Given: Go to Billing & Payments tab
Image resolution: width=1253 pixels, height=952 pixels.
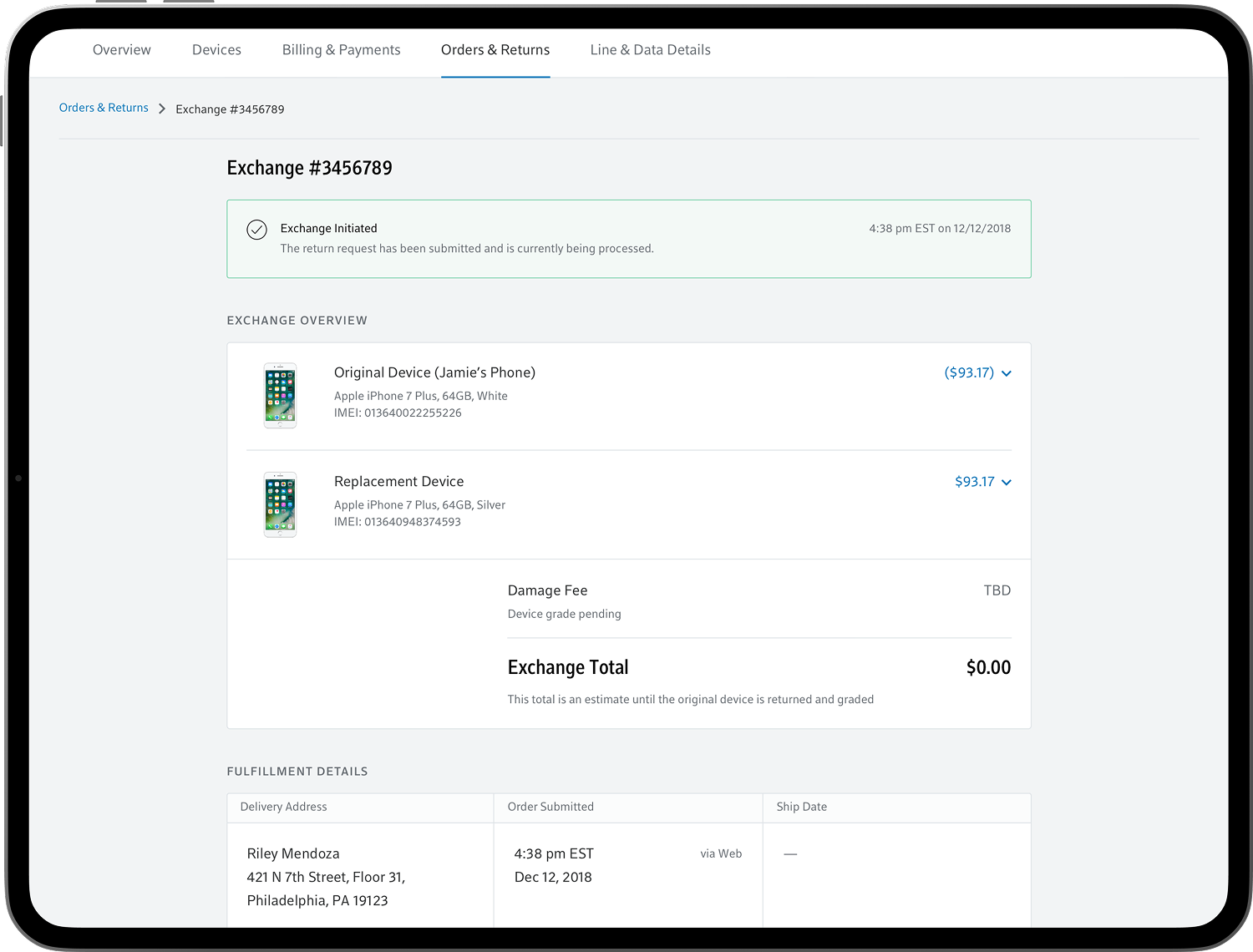Looking at the screenshot, I should [341, 50].
